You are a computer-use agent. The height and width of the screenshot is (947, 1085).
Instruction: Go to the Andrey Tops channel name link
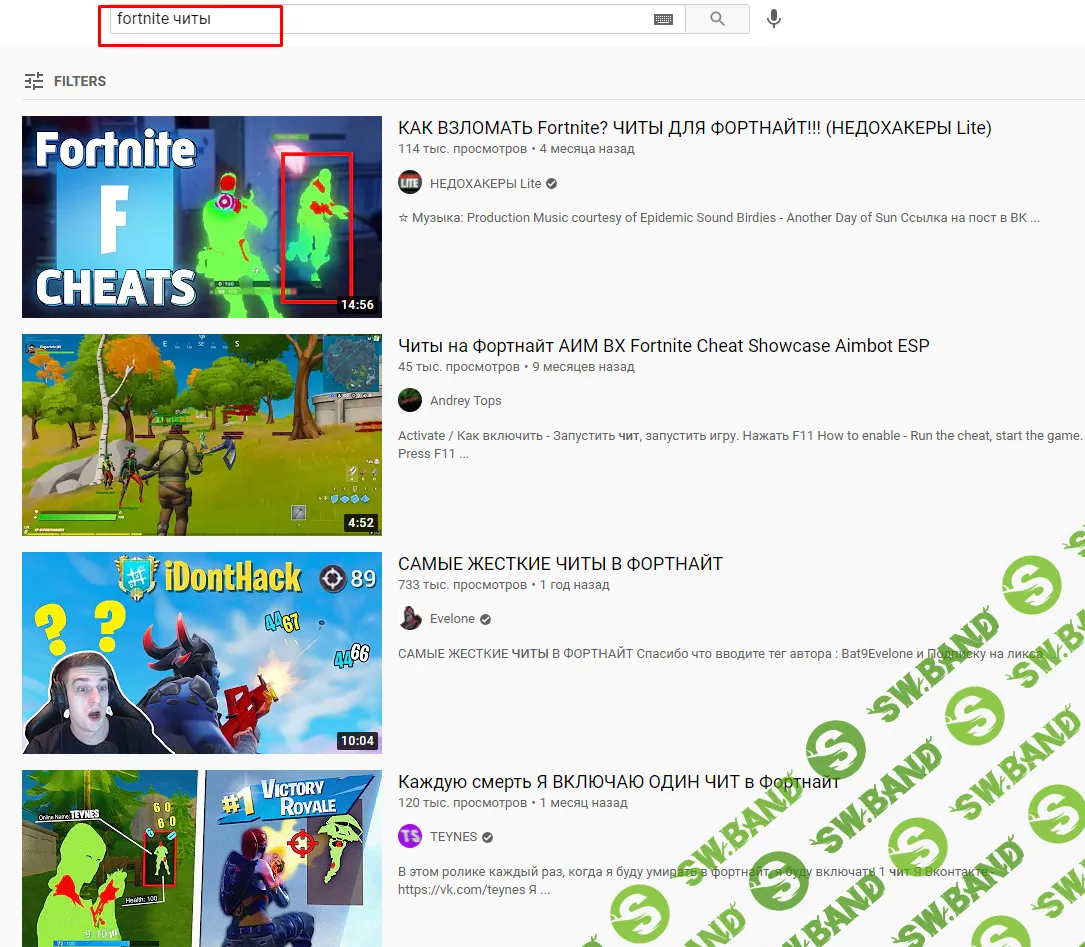pos(465,401)
